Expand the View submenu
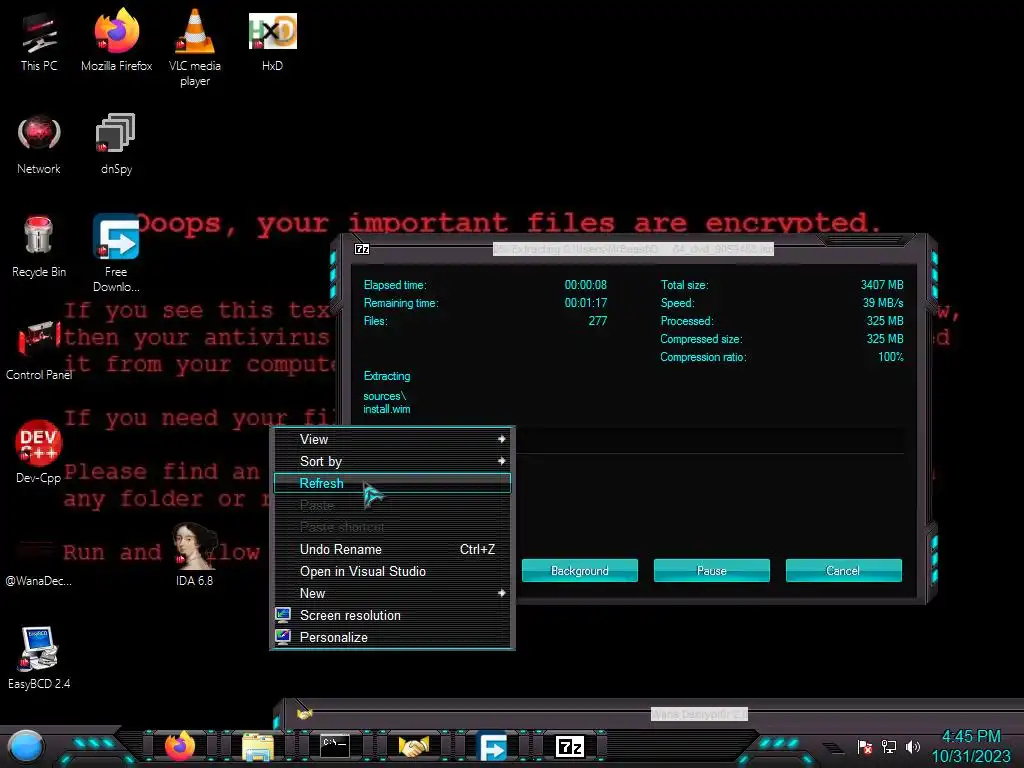The image size is (1024, 768). point(392,440)
